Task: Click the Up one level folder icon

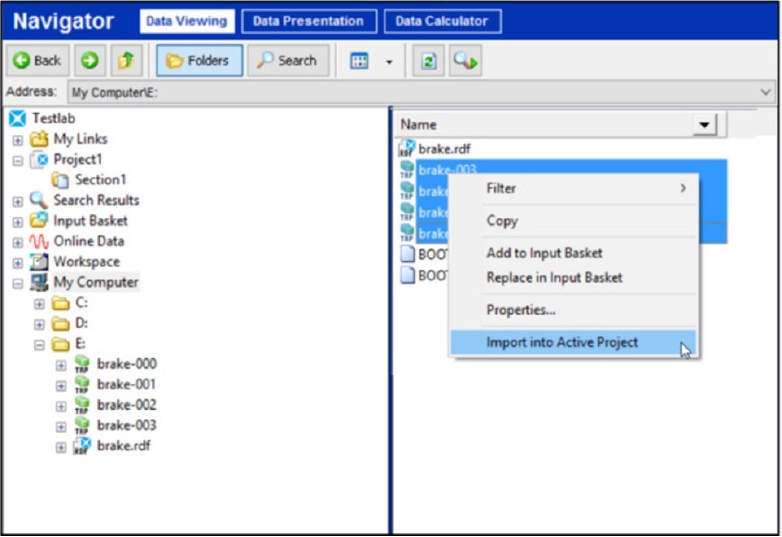Action: 125,60
